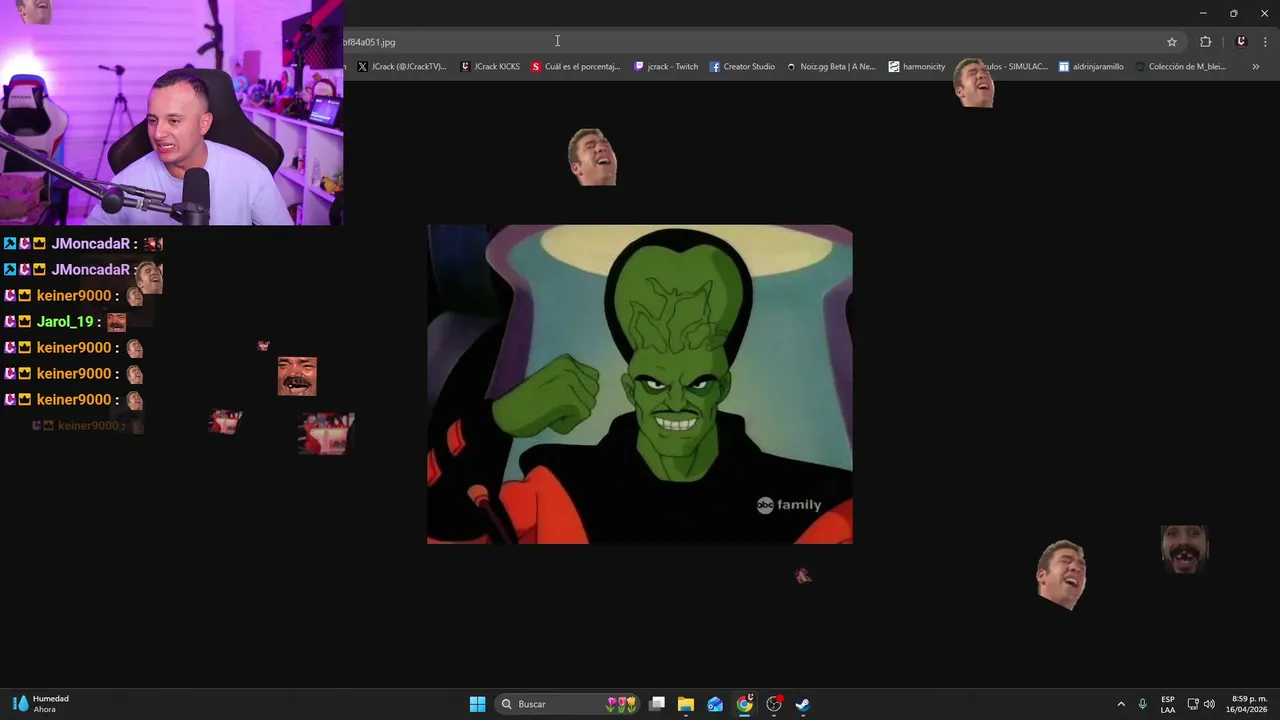The image size is (1280, 720).
Task: Open the aldrinjaramillo bookmark
Action: tap(1091, 67)
